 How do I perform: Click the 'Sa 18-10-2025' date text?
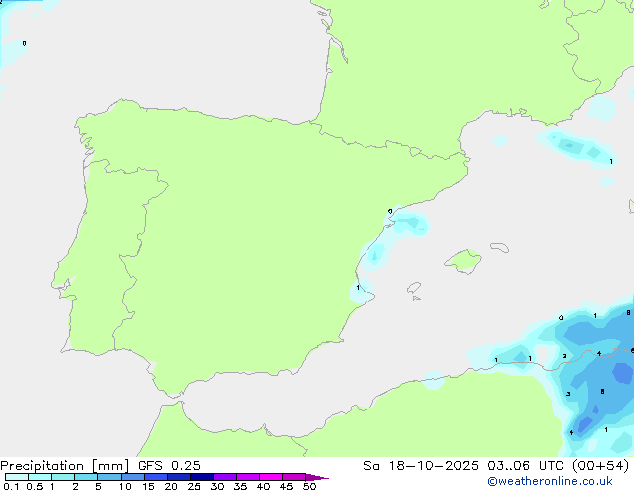click(x=421, y=466)
